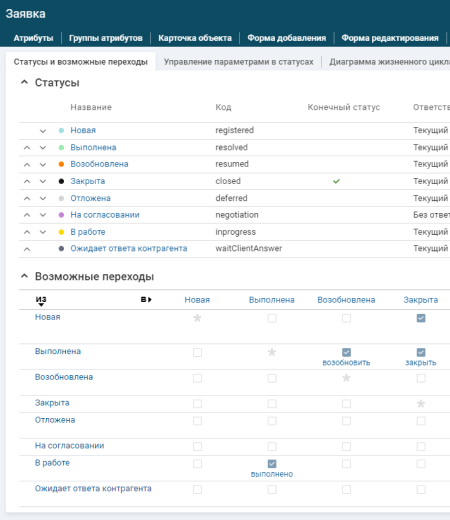Click star in Выполнена to Выполнена cell

pyautogui.click(x=272, y=352)
